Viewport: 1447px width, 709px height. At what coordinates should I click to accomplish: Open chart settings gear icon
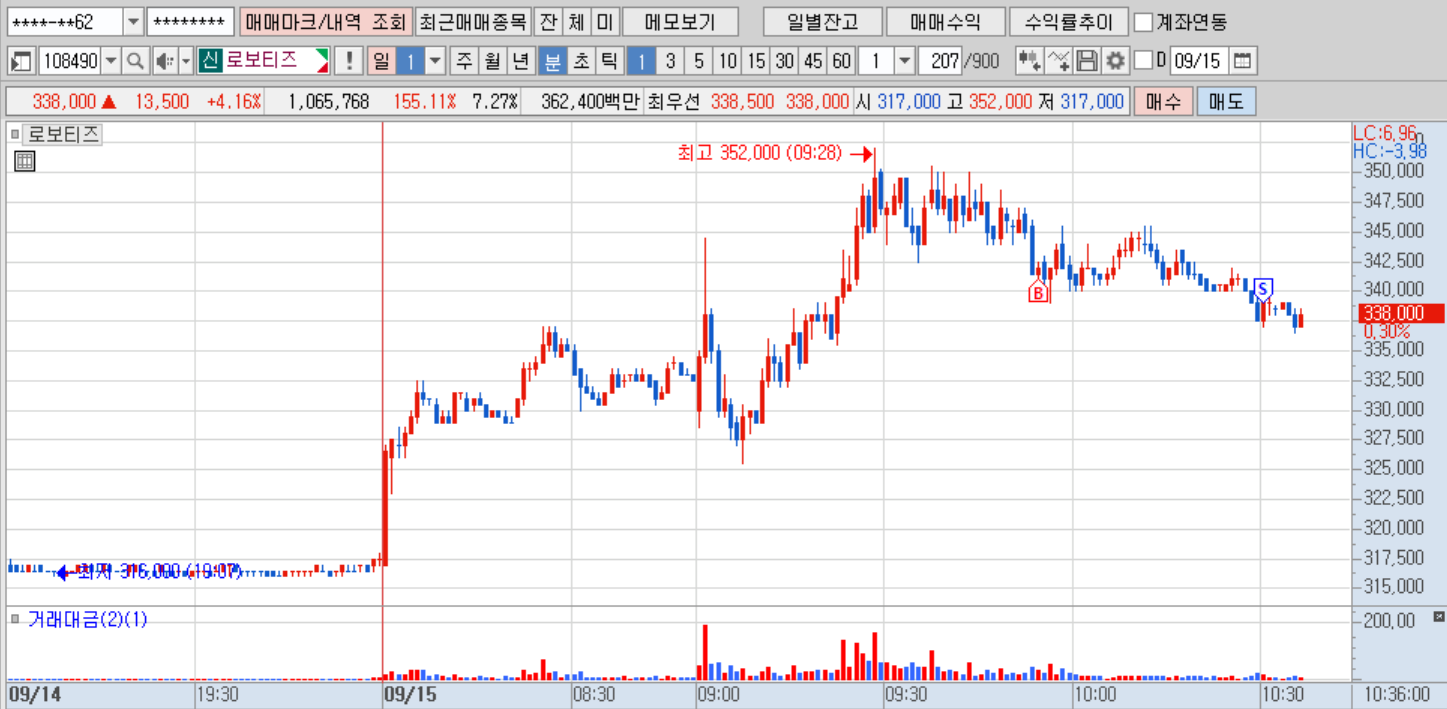tap(1115, 61)
